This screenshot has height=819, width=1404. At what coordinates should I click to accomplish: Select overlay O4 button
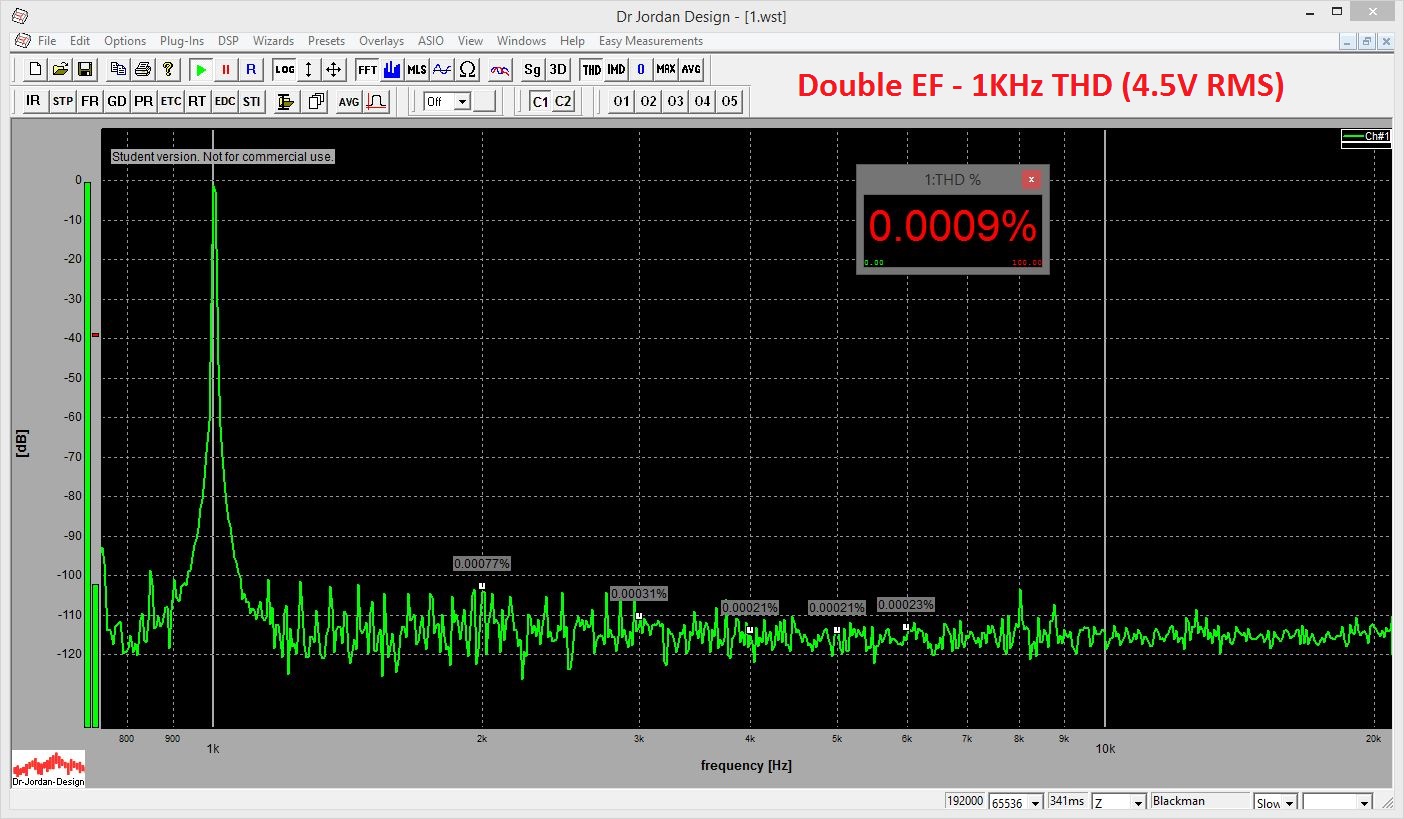[703, 101]
